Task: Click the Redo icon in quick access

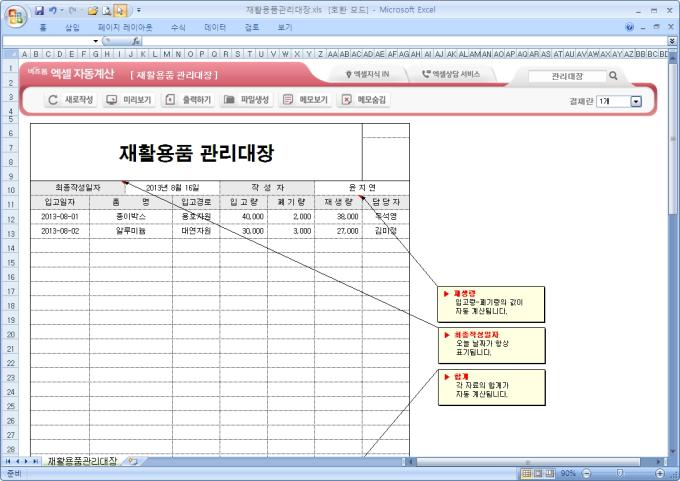Action: [x=73, y=10]
